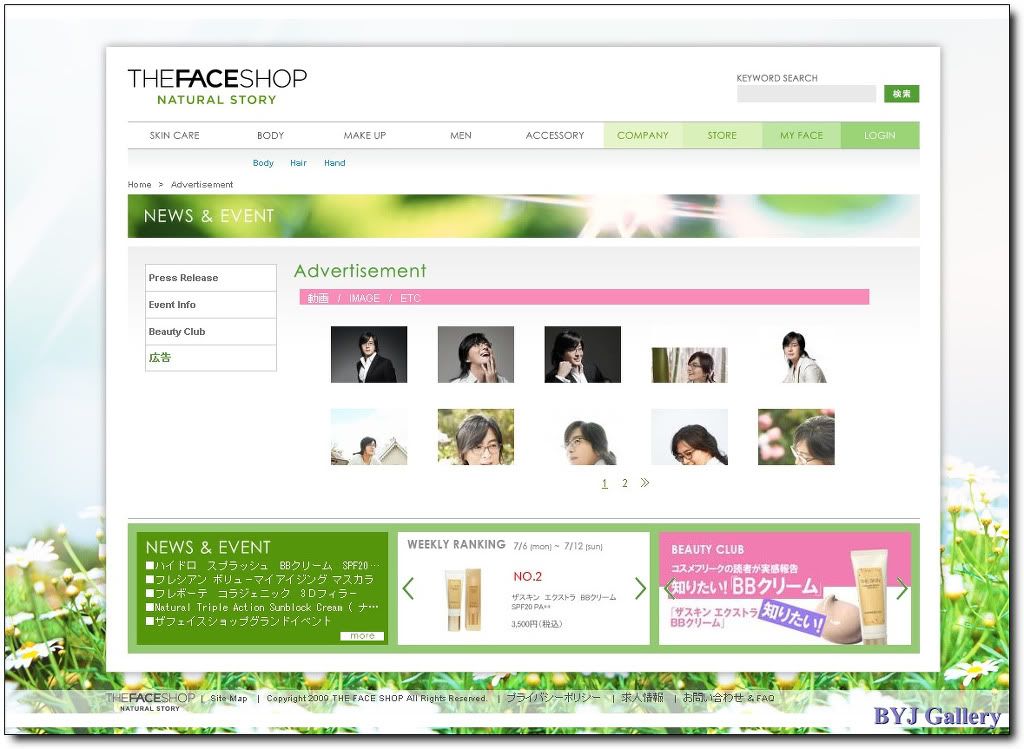Screen dimensions: 1024x749
Task: Open the MAKE UP menu
Action: (364, 135)
